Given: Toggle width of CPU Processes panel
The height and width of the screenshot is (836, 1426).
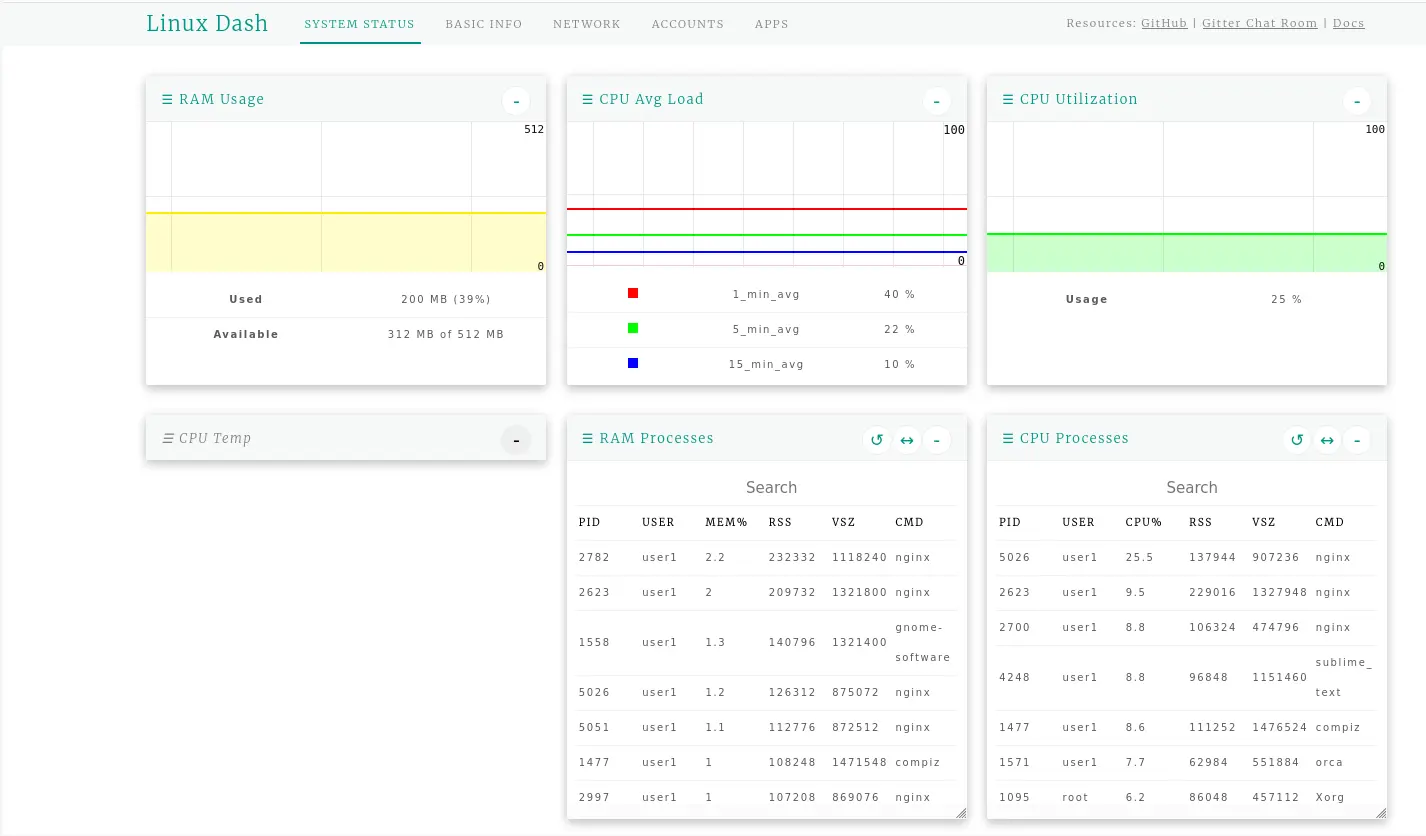Looking at the screenshot, I should pos(1327,440).
